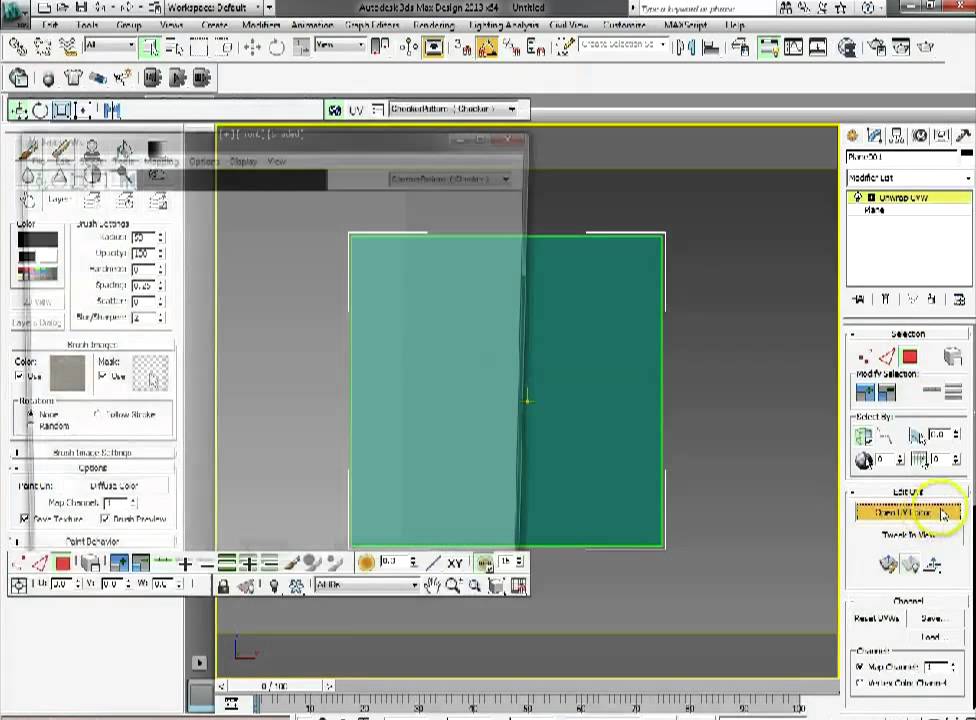The width and height of the screenshot is (976, 720).
Task: Open the Modify tab in command panel
Action: (x=875, y=136)
